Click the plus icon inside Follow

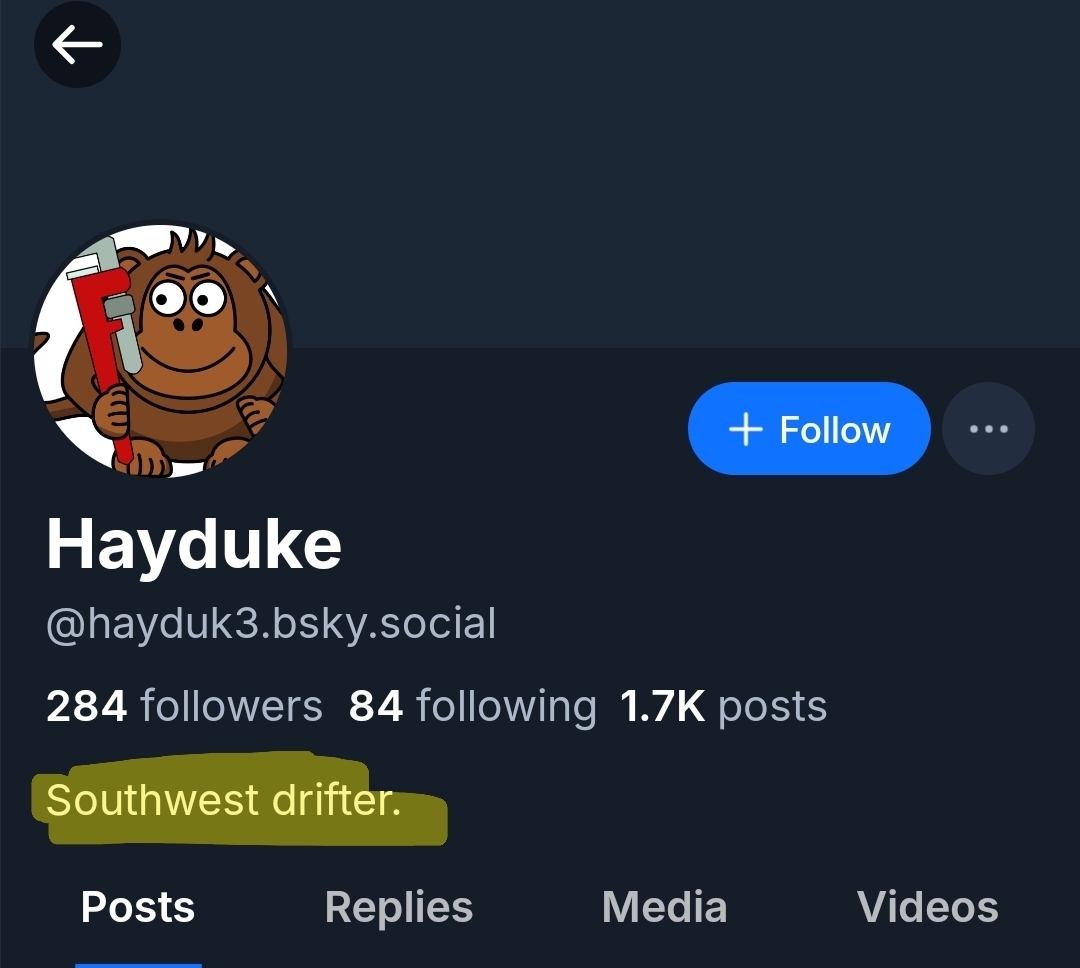(746, 430)
